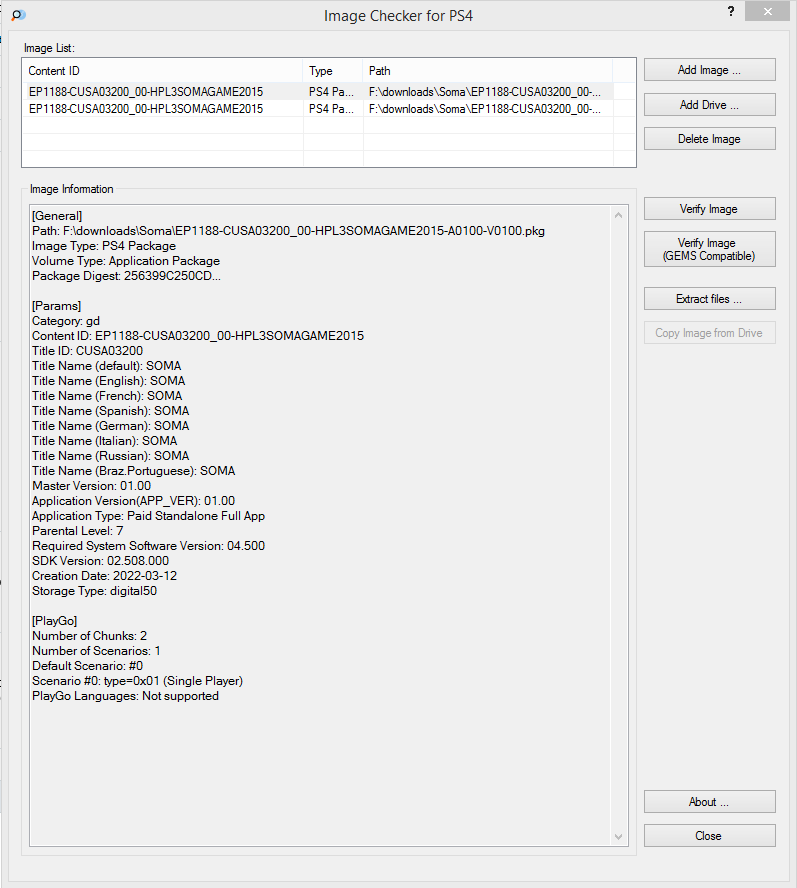
Task: Close the Image Checker window
Action: [x=767, y=11]
